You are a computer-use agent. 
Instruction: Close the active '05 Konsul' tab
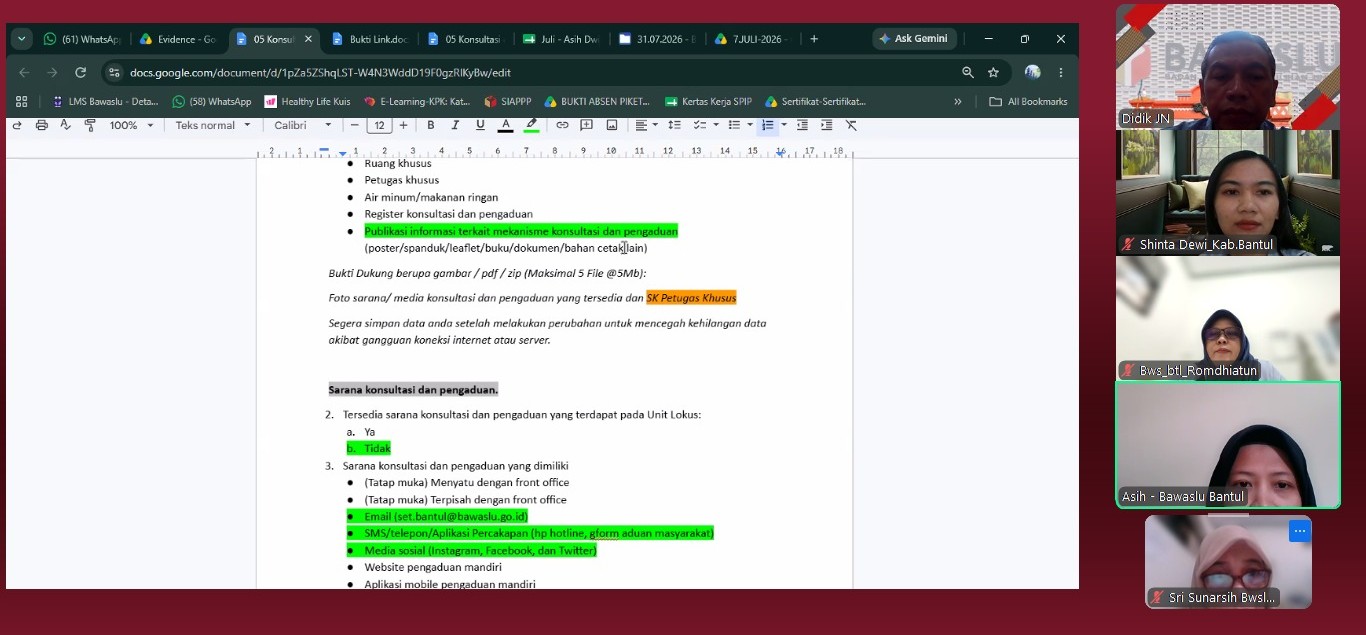click(308, 39)
